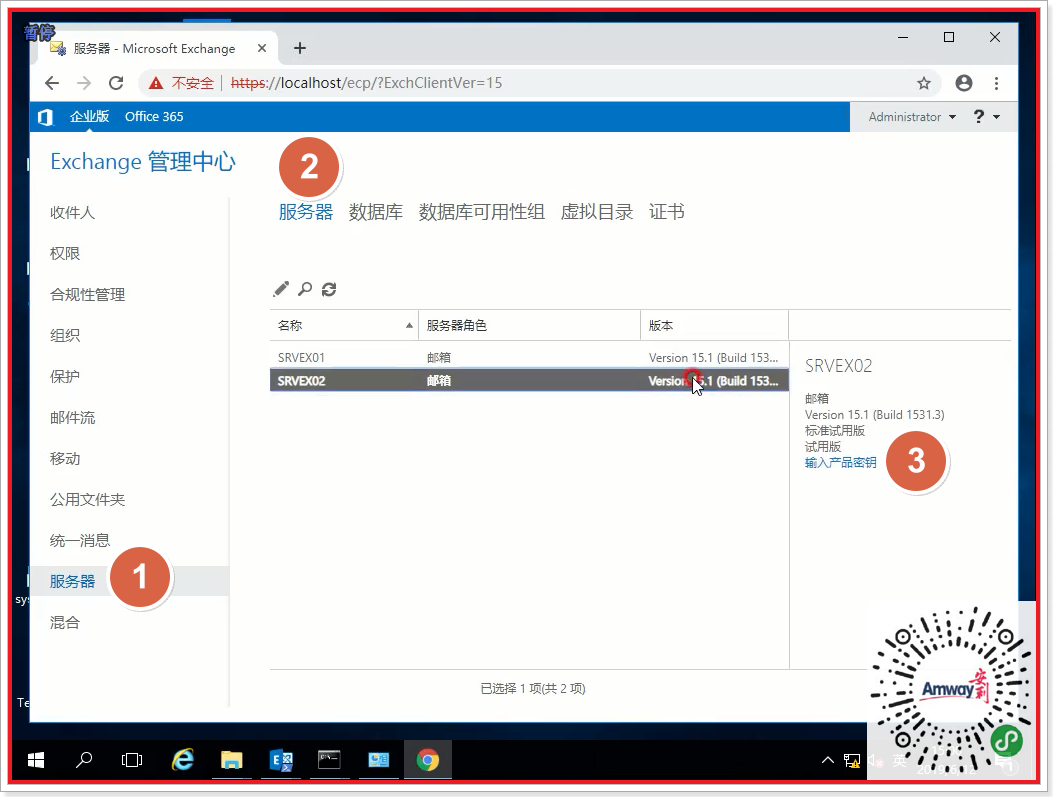Click the 输入产品密钥 link
This screenshot has width=1053, height=797.
[x=841, y=463]
